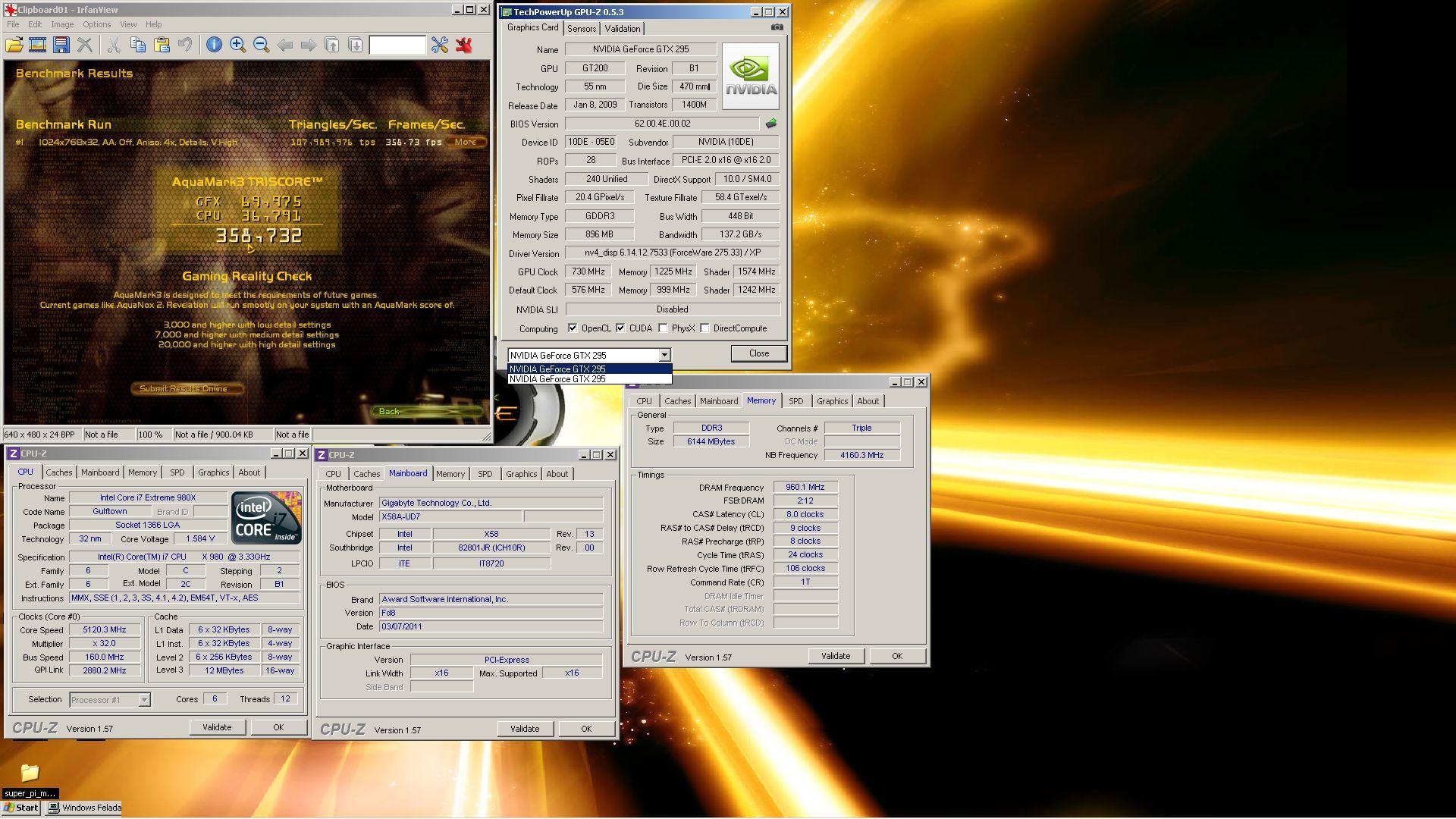Click the Close button in GPU-Z
Image resolution: width=1456 pixels, height=819 pixels.
pos(759,353)
